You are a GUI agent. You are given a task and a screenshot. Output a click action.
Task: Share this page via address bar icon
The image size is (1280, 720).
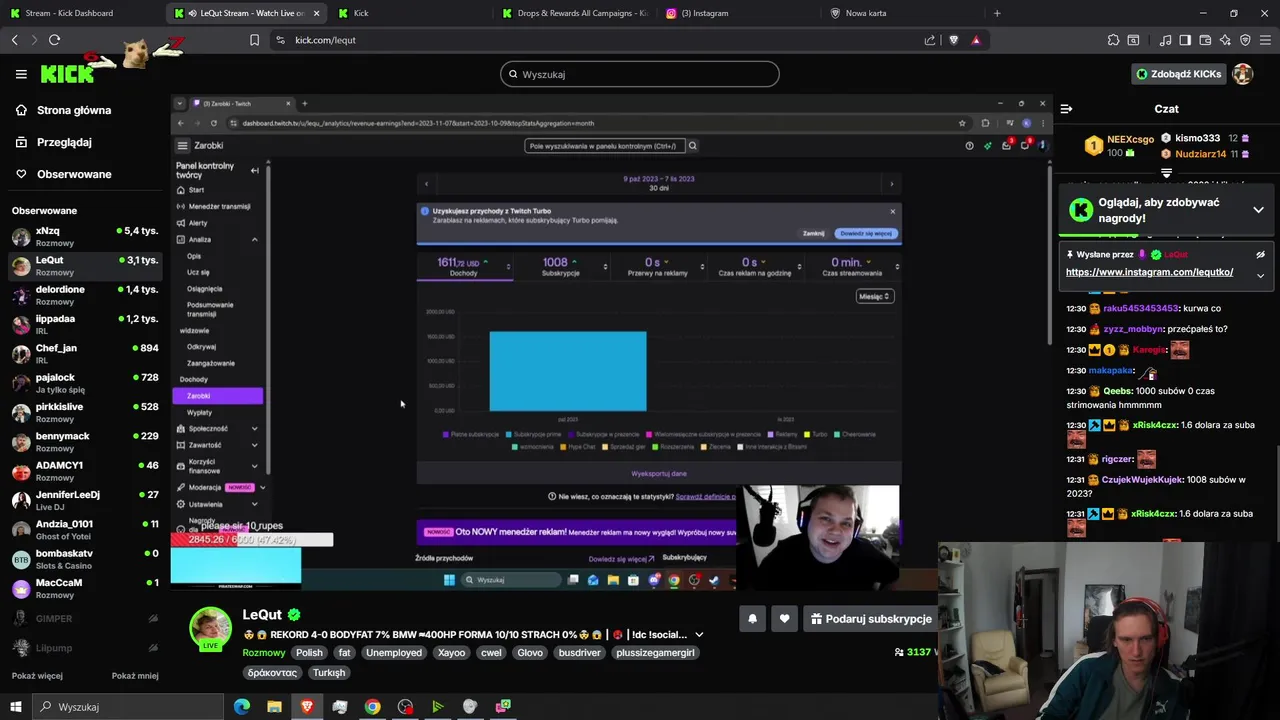930,40
